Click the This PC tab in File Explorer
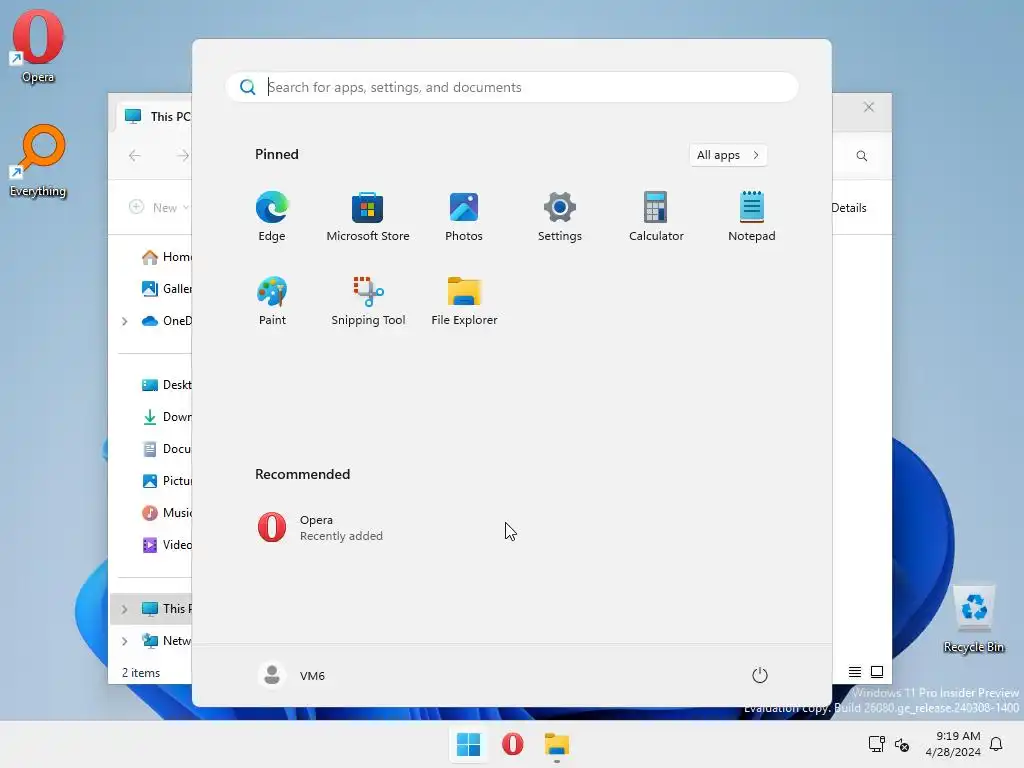The image size is (1024, 768). (x=155, y=116)
